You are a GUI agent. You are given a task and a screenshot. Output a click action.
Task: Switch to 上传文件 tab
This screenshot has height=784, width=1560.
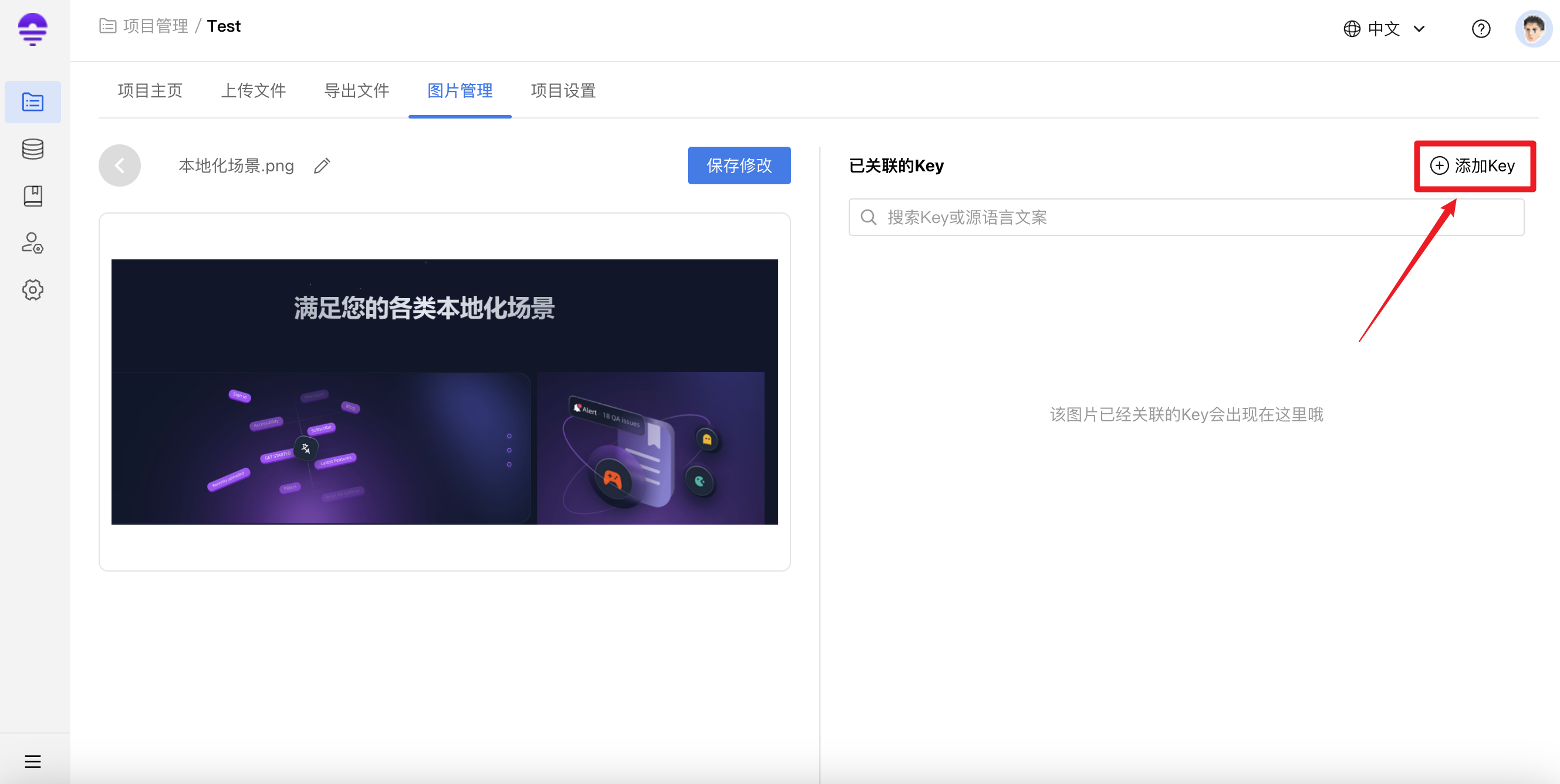253,91
